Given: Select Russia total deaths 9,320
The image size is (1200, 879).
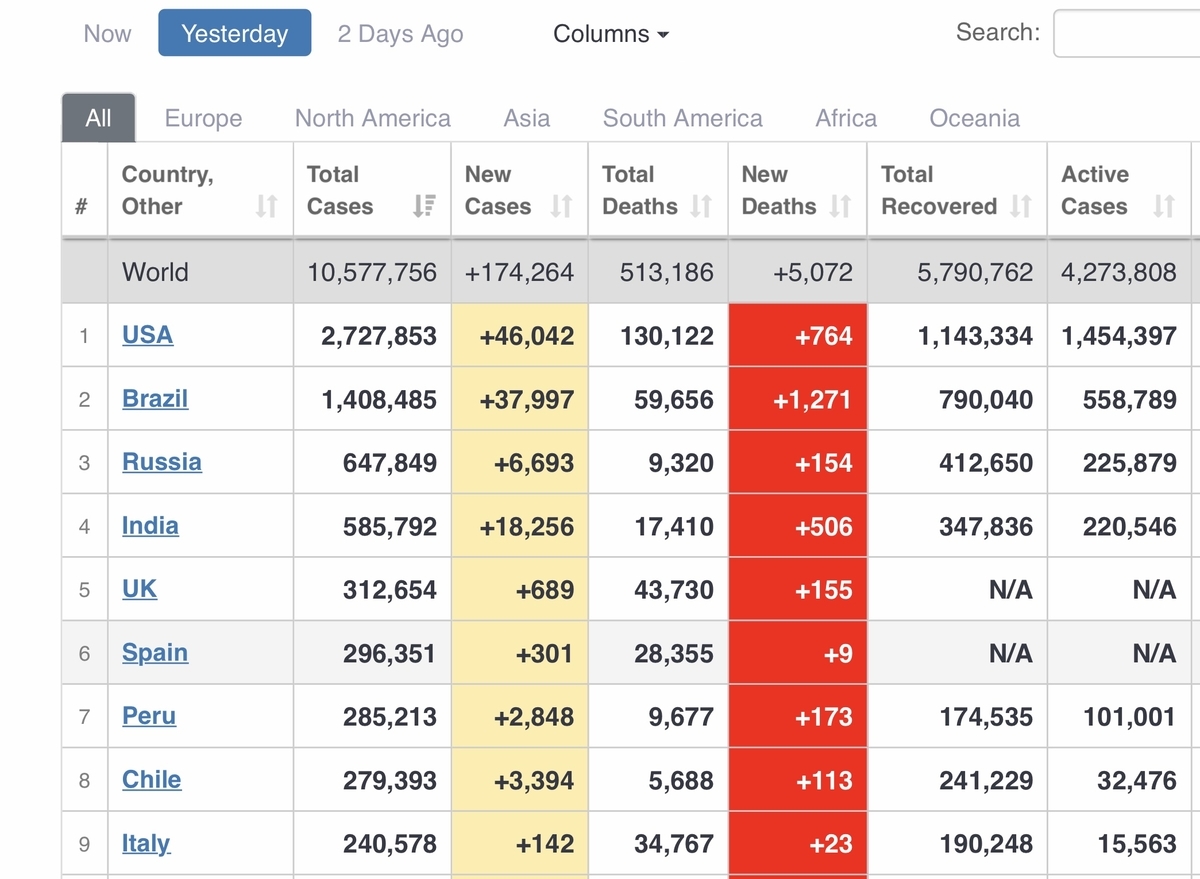Looking at the screenshot, I should coord(681,463).
